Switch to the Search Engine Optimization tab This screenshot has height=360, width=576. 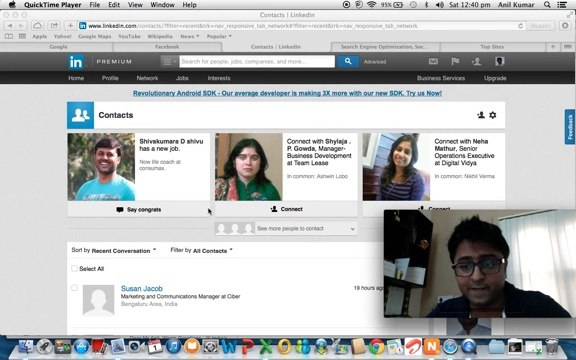click(384, 47)
